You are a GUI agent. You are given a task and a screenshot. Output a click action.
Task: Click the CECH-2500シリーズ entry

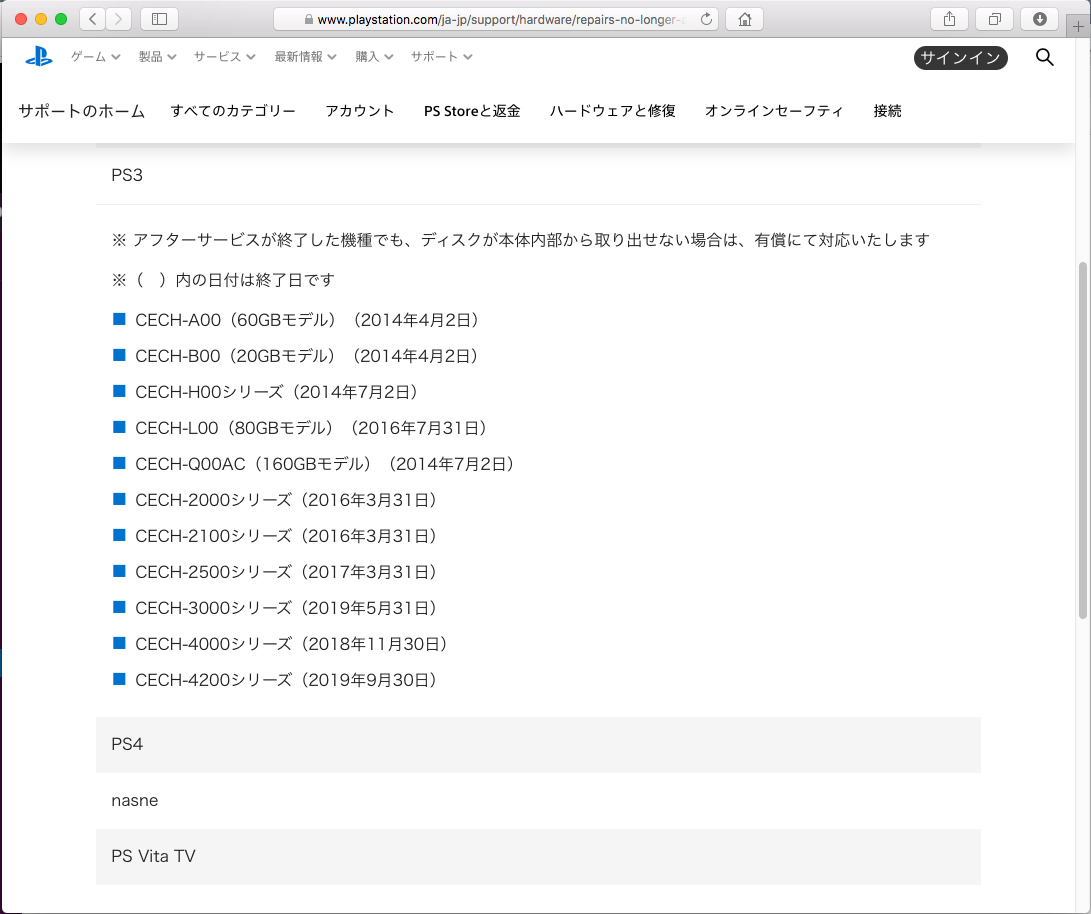coord(286,572)
